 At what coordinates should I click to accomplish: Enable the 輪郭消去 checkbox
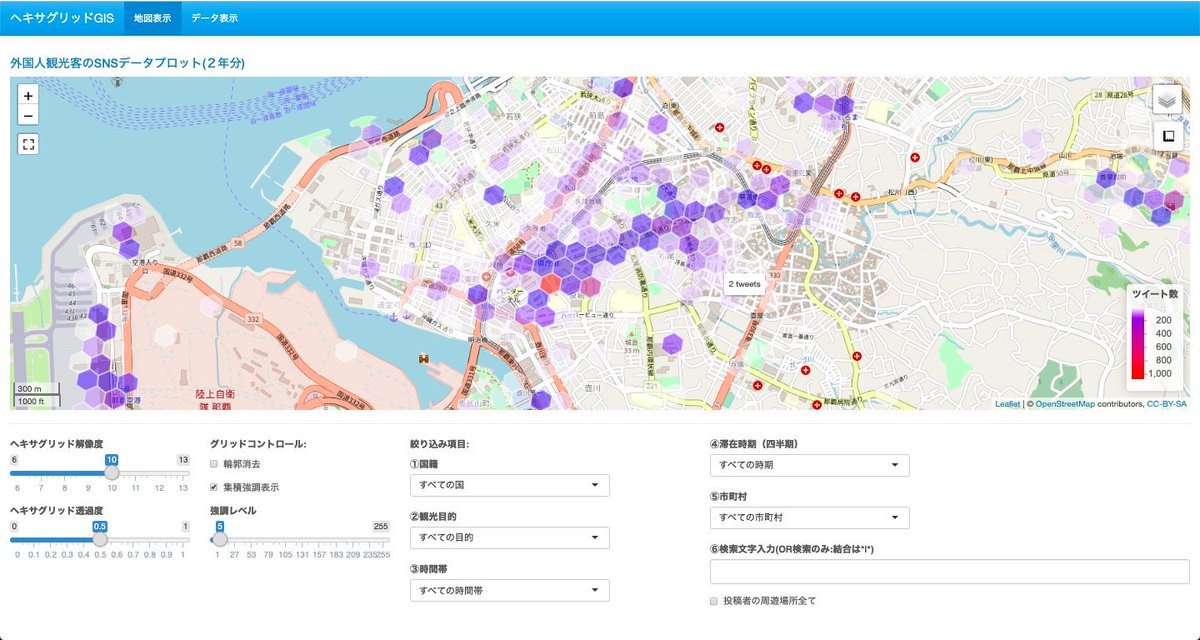(214, 464)
